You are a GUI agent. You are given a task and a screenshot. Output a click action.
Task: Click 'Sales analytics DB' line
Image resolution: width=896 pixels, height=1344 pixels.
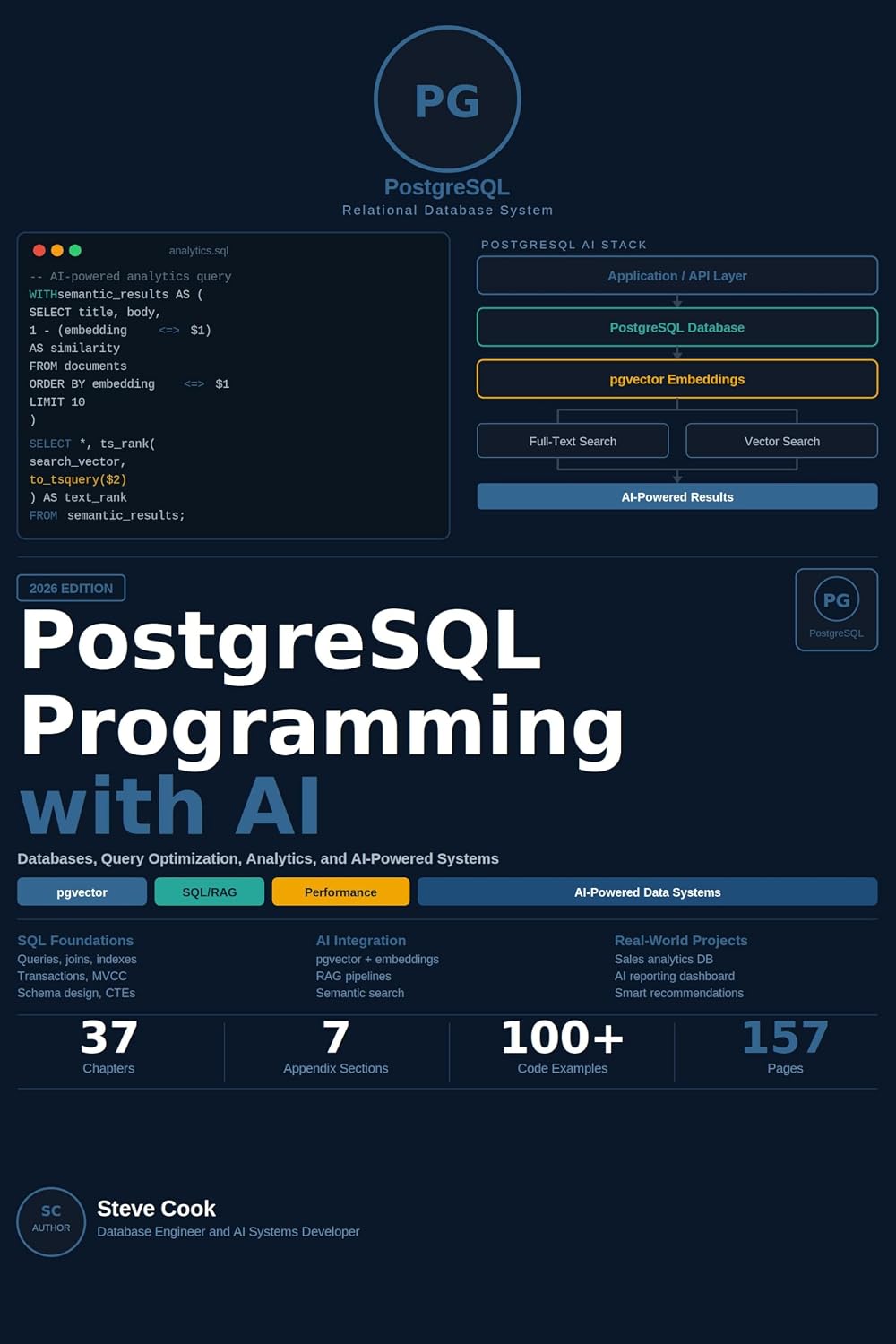tap(664, 960)
